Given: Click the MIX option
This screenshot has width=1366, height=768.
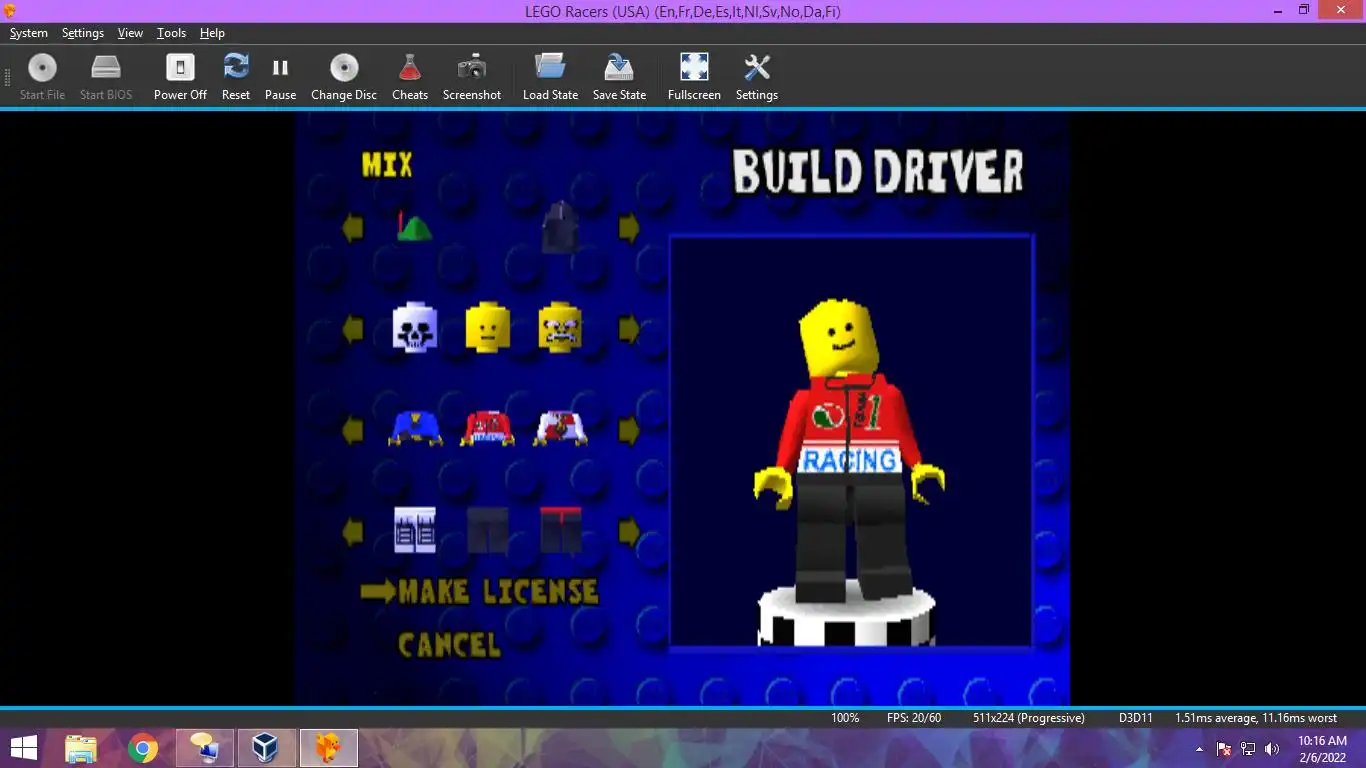Looking at the screenshot, I should [x=387, y=165].
